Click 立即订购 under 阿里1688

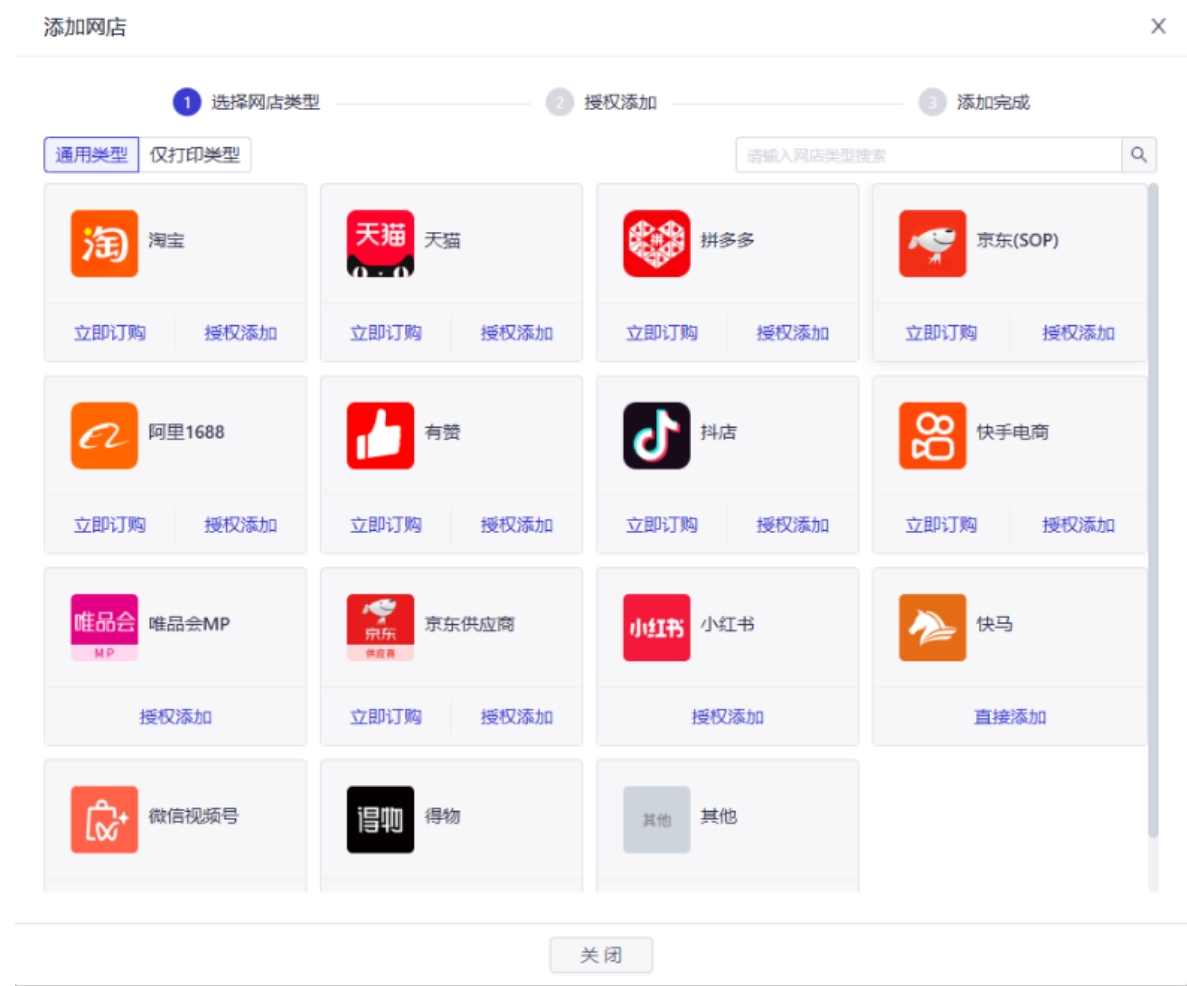click(x=110, y=525)
